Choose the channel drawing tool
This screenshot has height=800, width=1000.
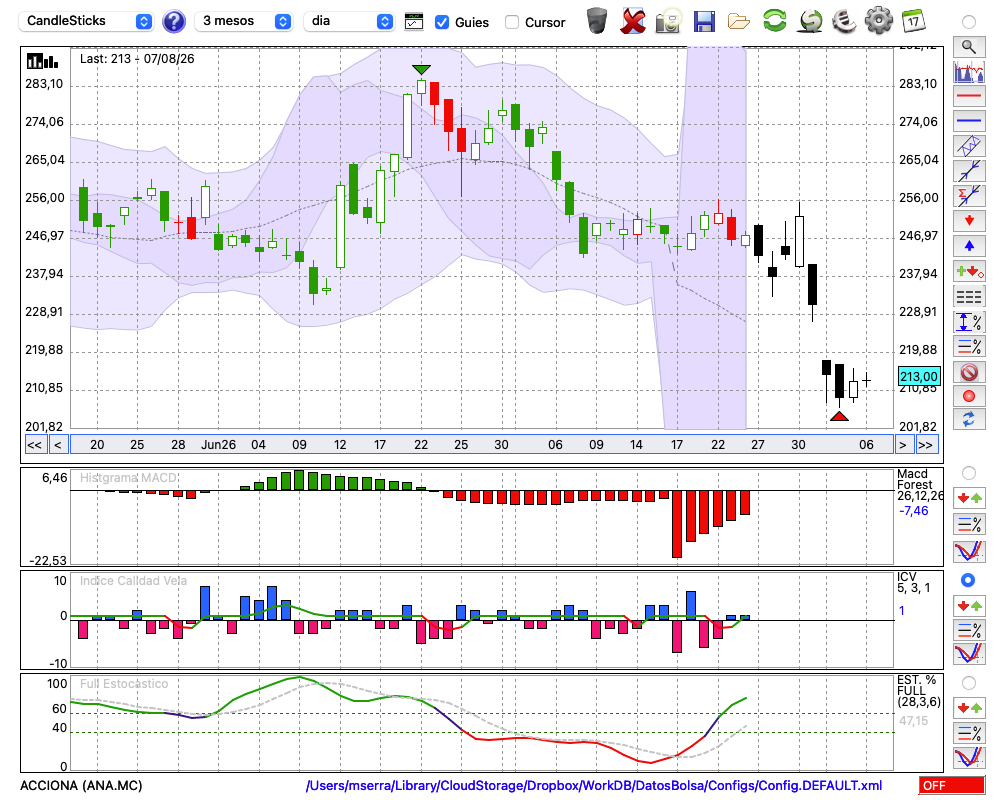click(969, 145)
